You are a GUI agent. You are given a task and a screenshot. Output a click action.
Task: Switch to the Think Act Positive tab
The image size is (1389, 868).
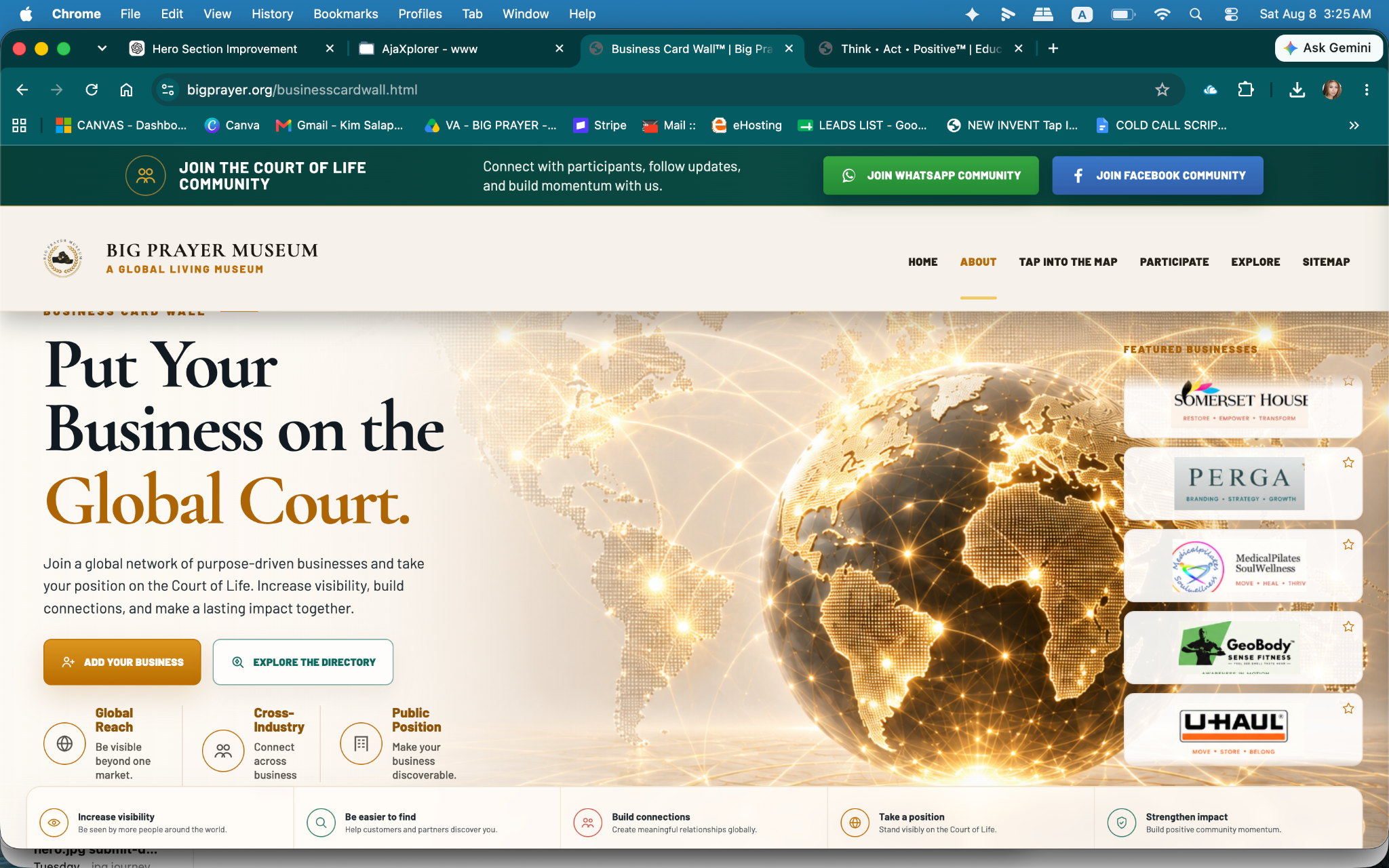(922, 49)
